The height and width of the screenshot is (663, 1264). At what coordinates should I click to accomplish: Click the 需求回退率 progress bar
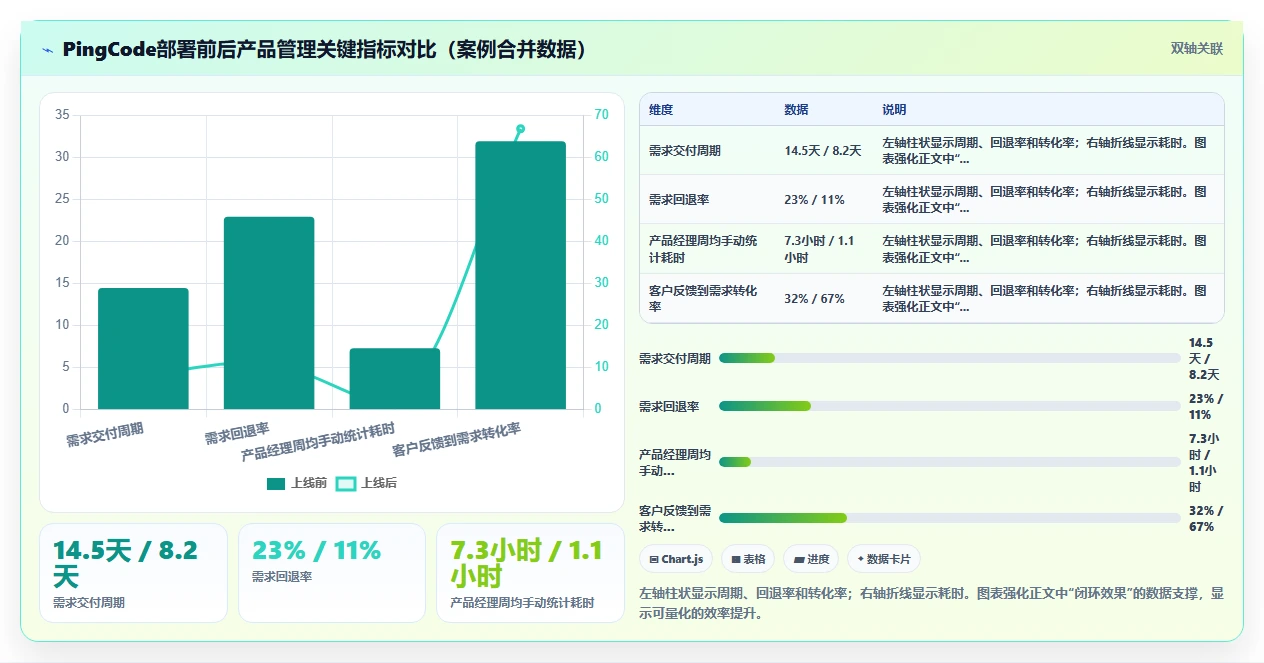(950, 406)
